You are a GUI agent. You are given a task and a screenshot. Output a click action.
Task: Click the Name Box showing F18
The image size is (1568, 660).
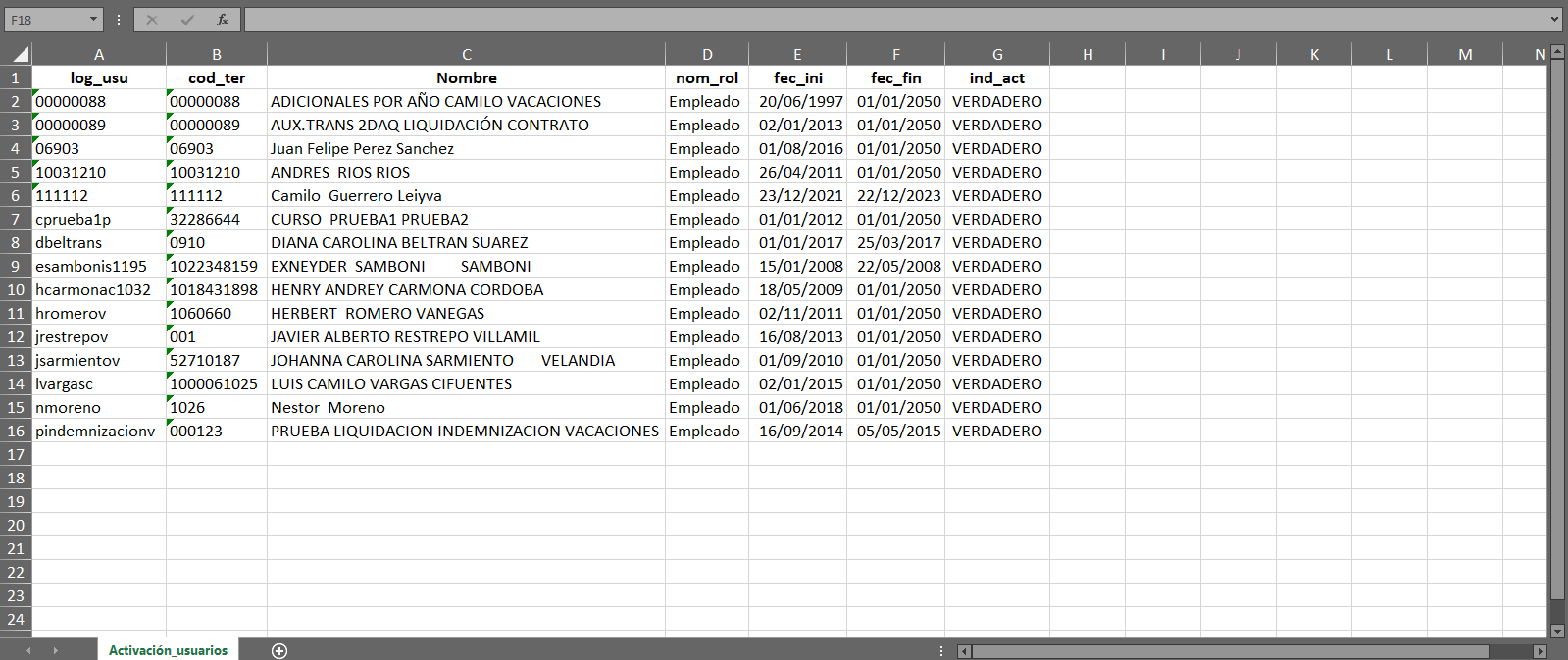pos(46,20)
